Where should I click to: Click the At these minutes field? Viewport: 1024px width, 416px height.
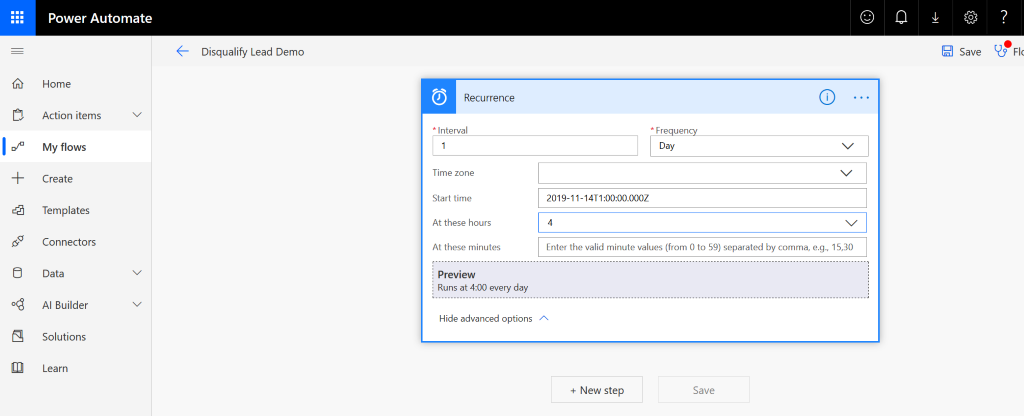702,247
